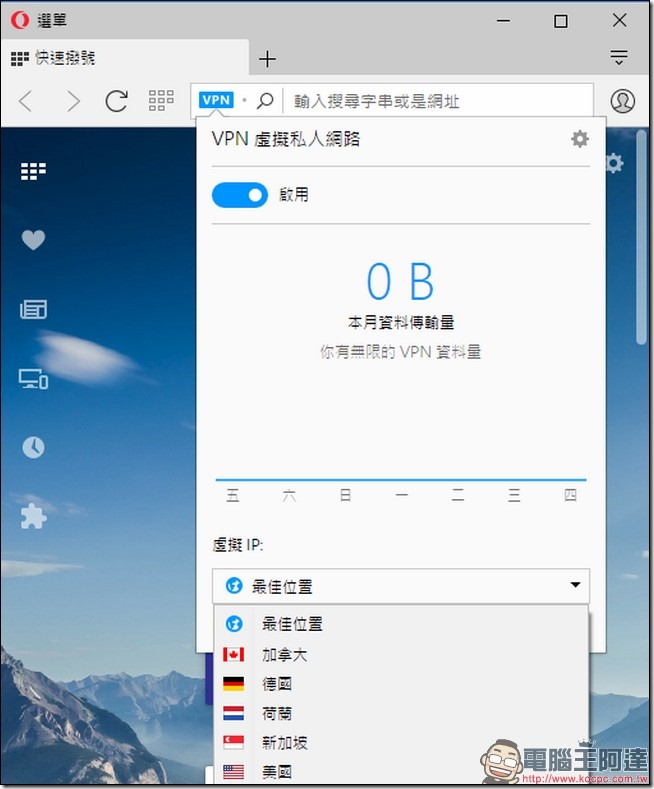Open sidebar news icon
The width and height of the screenshot is (654, 789).
(33, 309)
